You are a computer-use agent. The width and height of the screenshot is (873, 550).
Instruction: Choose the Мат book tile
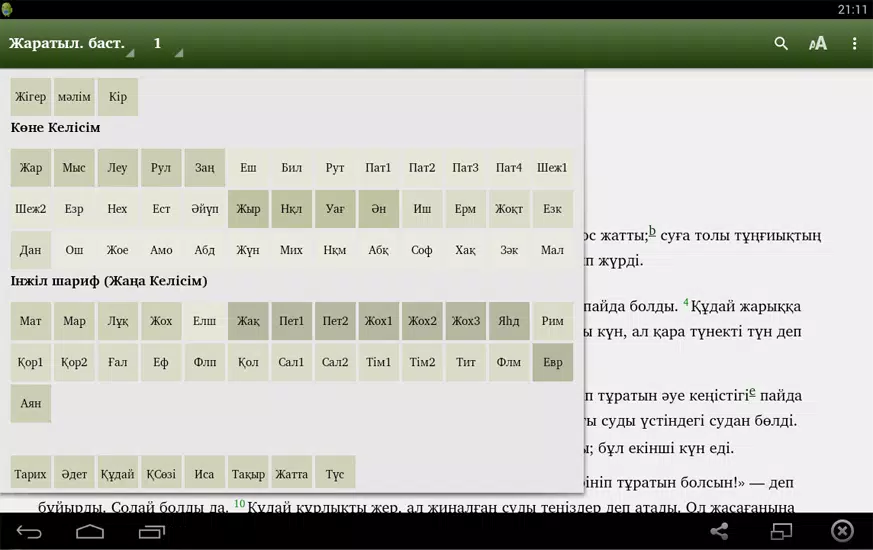point(31,321)
